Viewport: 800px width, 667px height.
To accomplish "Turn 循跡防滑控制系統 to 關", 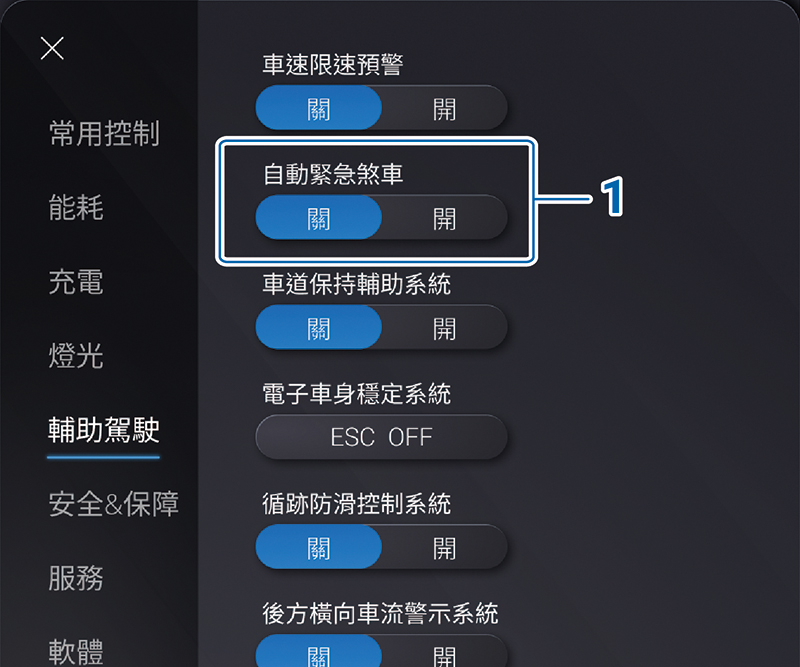I will click(x=319, y=547).
